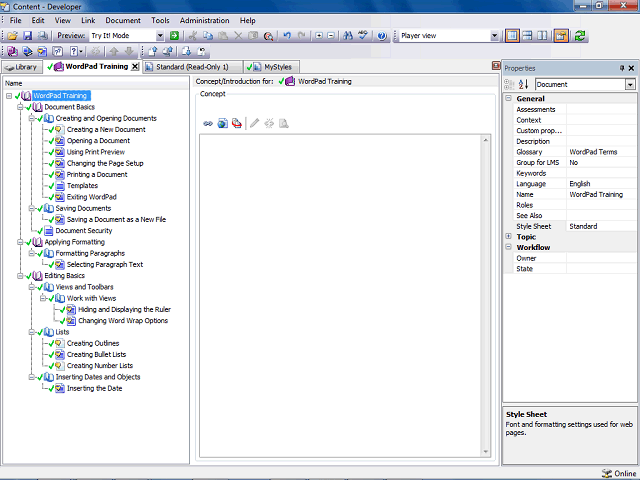Screen dimensions: 640x480
Task: Click the Cut scissors icon
Action: 193,36
